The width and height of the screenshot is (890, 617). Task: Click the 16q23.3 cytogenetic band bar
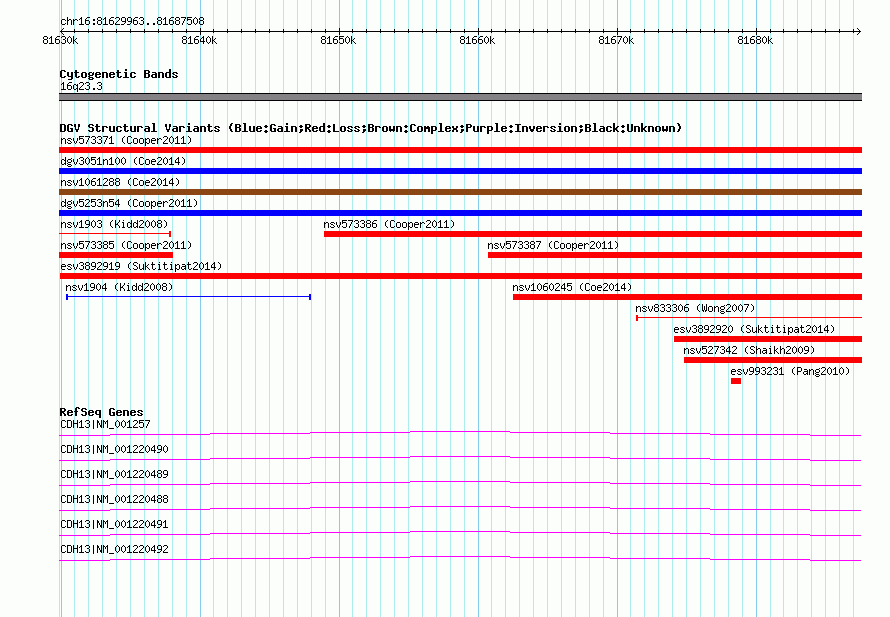pos(460,97)
